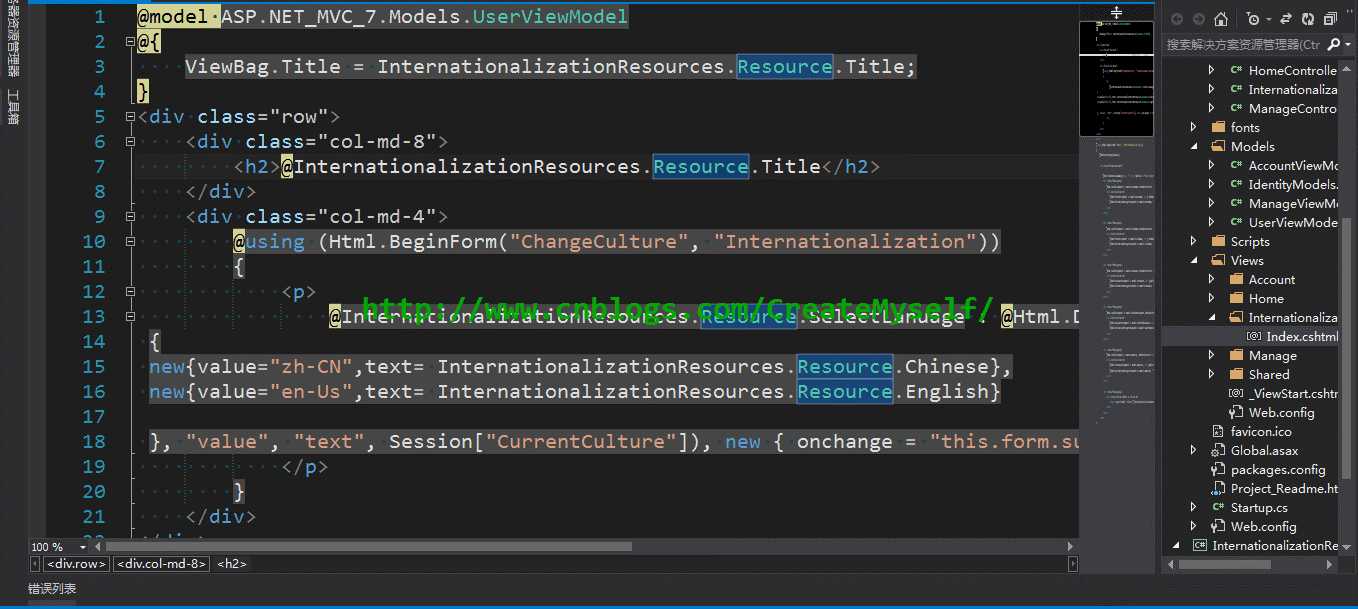Expand the fonts folder

point(1193,127)
